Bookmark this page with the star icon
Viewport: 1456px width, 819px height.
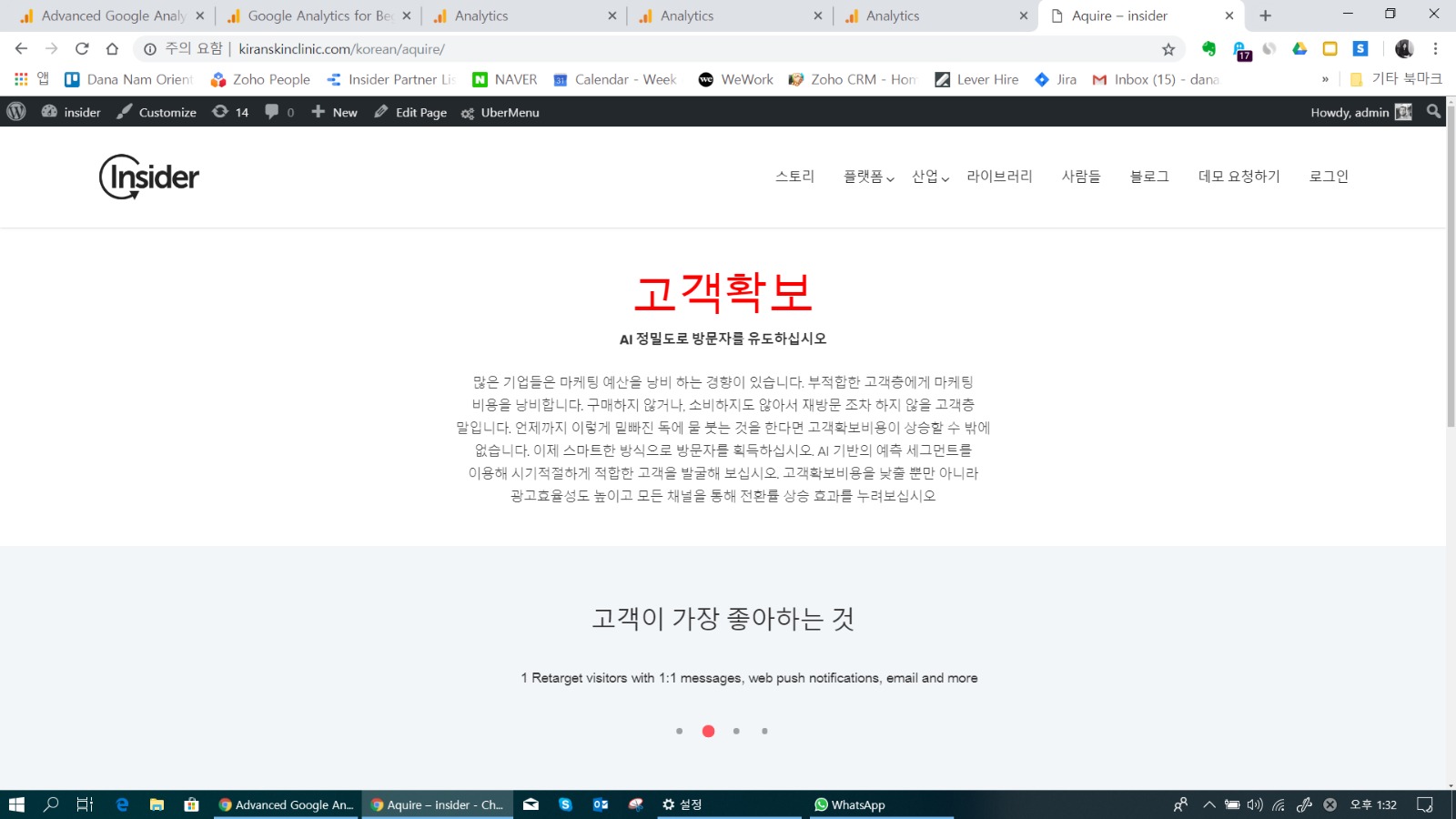(1168, 49)
